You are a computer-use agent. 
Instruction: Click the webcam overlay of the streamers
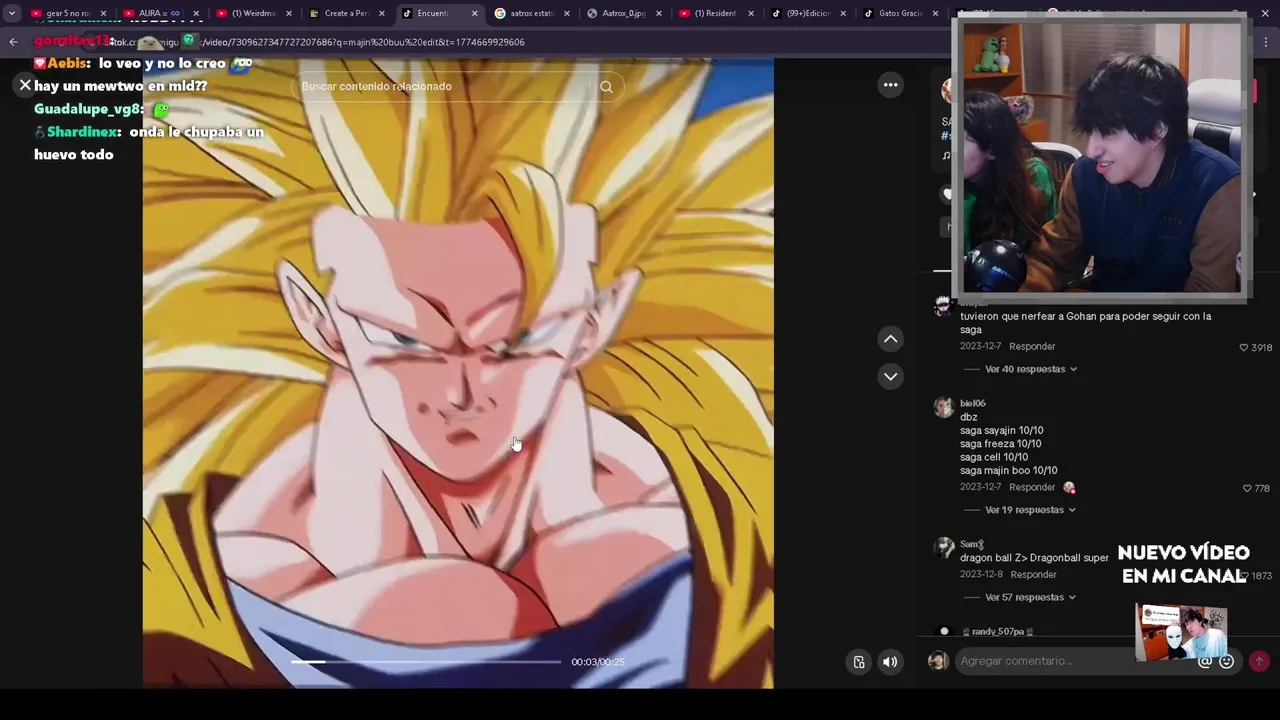tap(1102, 158)
